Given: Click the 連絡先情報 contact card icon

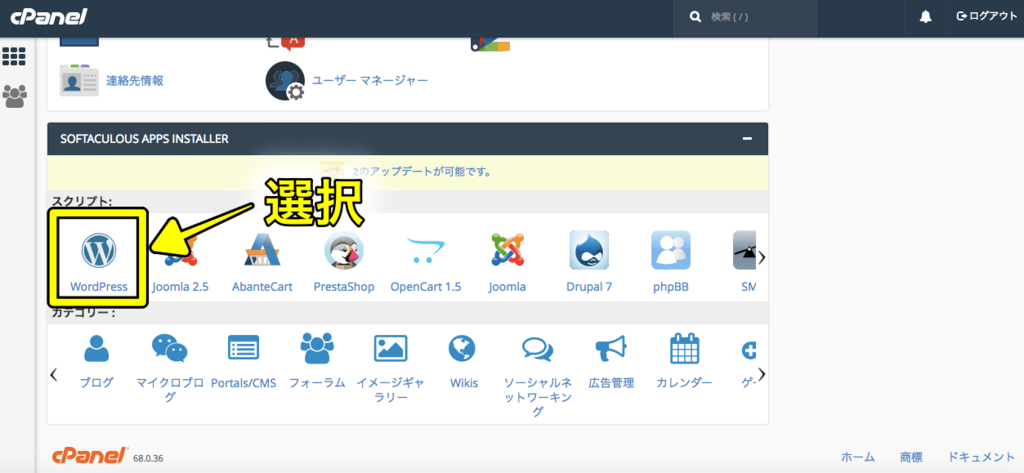Looking at the screenshot, I should point(79,80).
